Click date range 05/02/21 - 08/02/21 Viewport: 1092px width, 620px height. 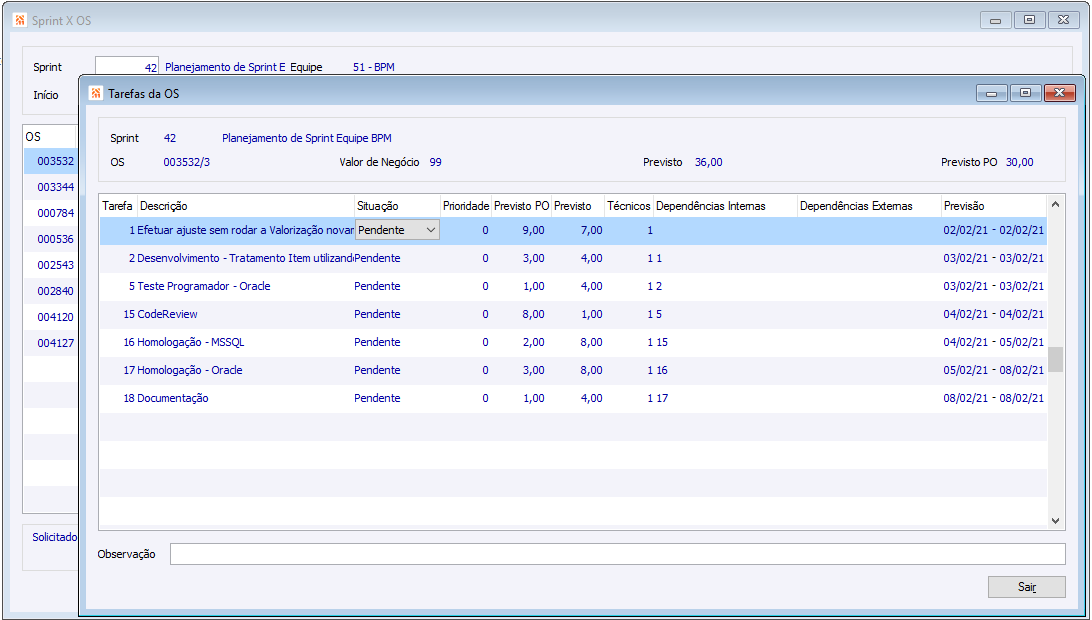[994, 370]
